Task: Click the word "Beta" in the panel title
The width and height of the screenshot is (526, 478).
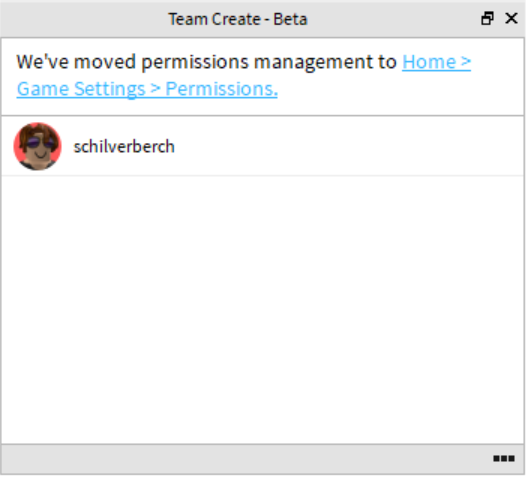Action: 290,19
